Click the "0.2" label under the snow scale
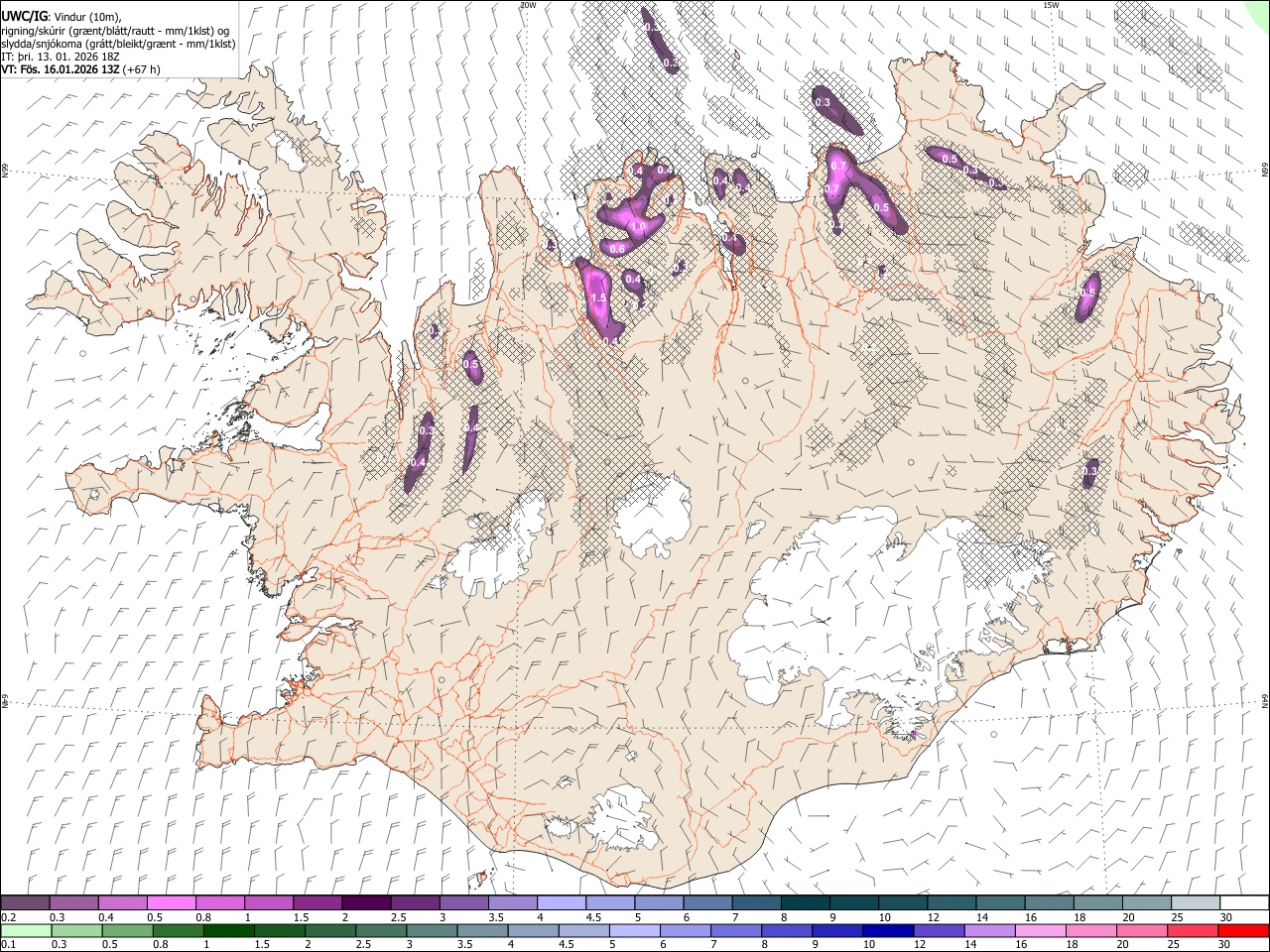 point(7,917)
